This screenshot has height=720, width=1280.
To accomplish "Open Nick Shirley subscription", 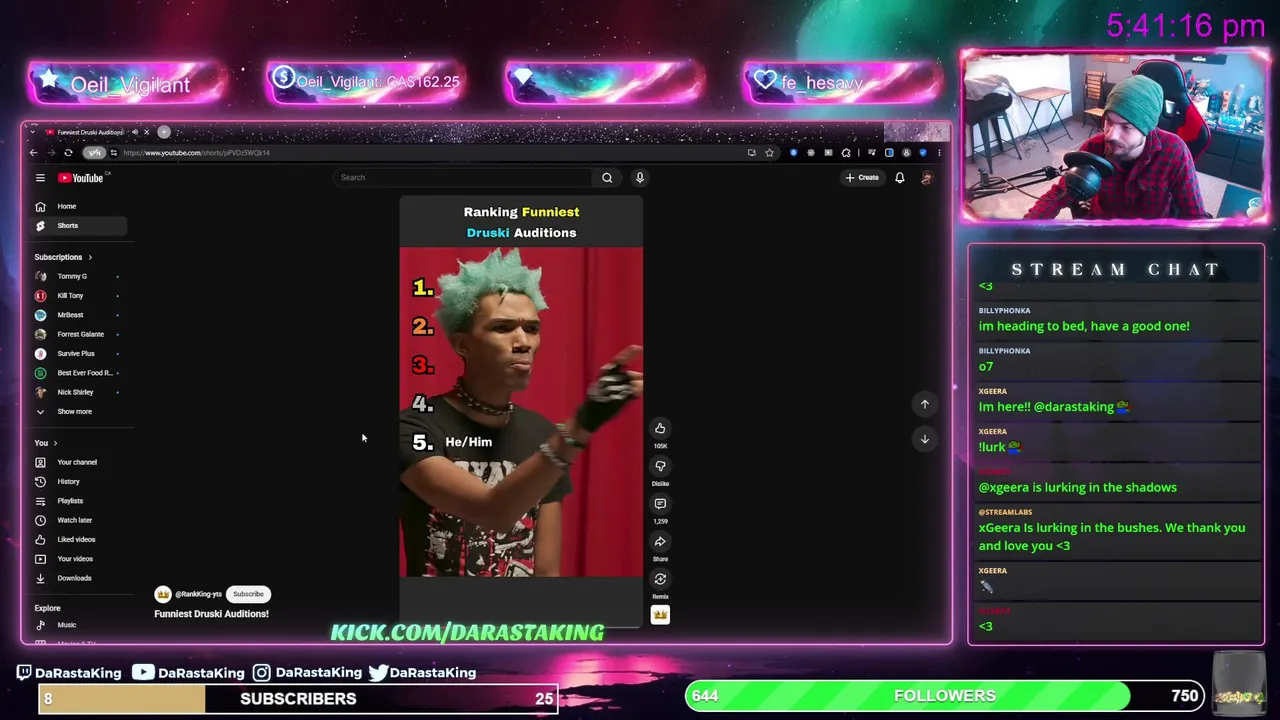I will [x=79, y=392].
